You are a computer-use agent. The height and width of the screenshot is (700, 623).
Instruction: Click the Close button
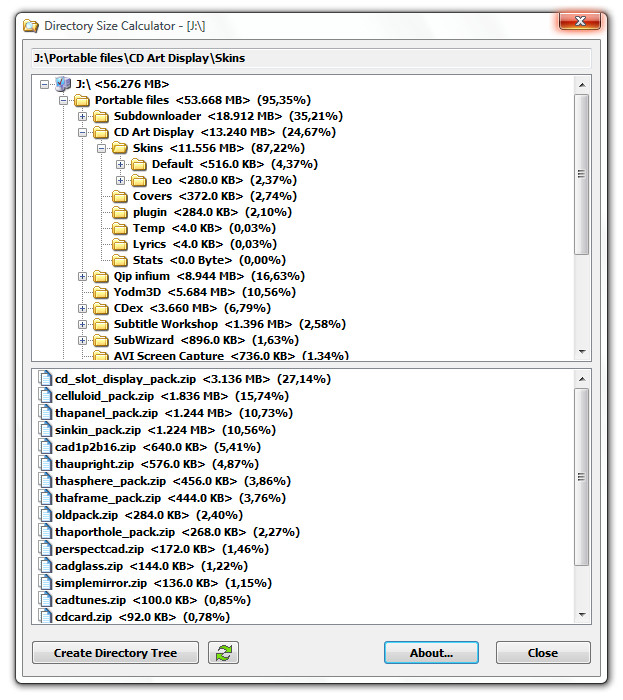[x=543, y=653]
